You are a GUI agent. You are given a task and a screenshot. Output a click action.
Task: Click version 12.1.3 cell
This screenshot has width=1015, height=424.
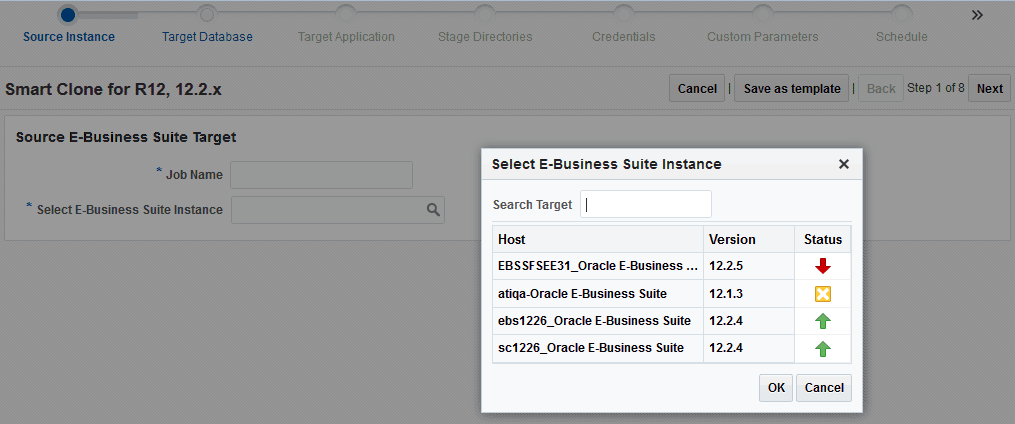(749, 294)
